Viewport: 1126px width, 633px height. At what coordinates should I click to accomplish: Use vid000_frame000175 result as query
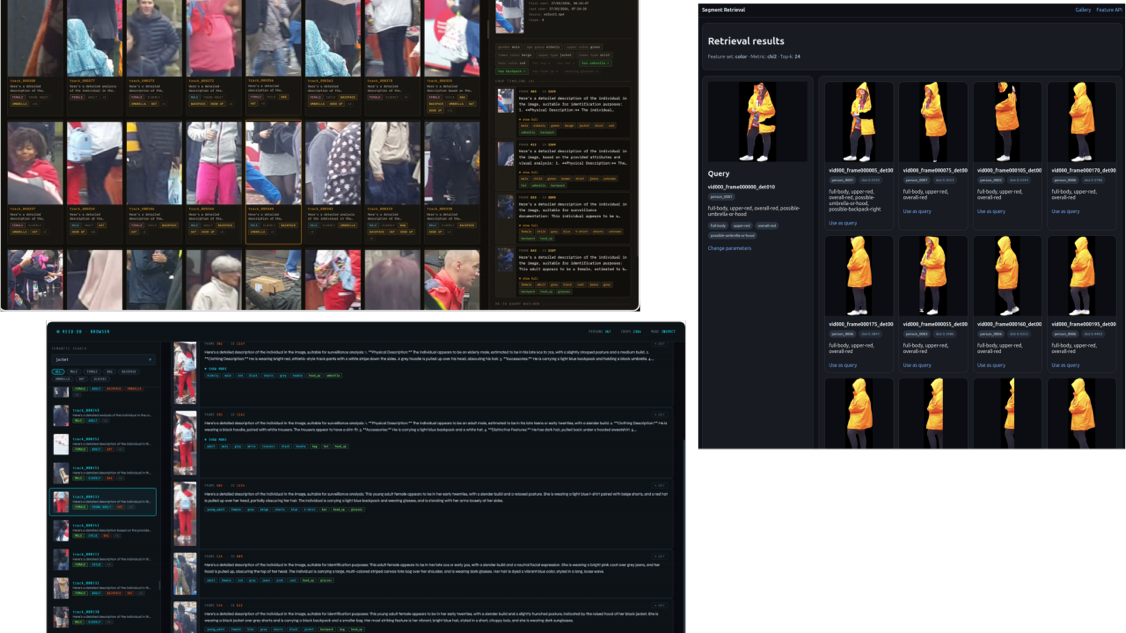[x=842, y=366]
